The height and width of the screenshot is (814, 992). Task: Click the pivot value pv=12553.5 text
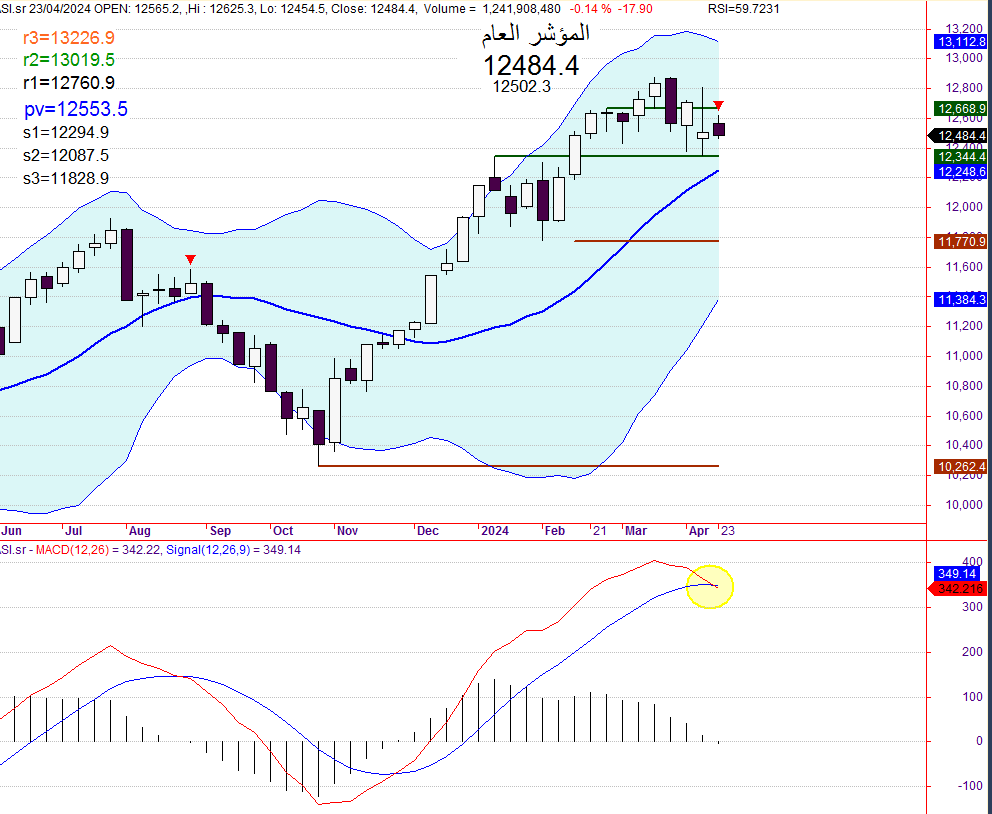coord(76,109)
